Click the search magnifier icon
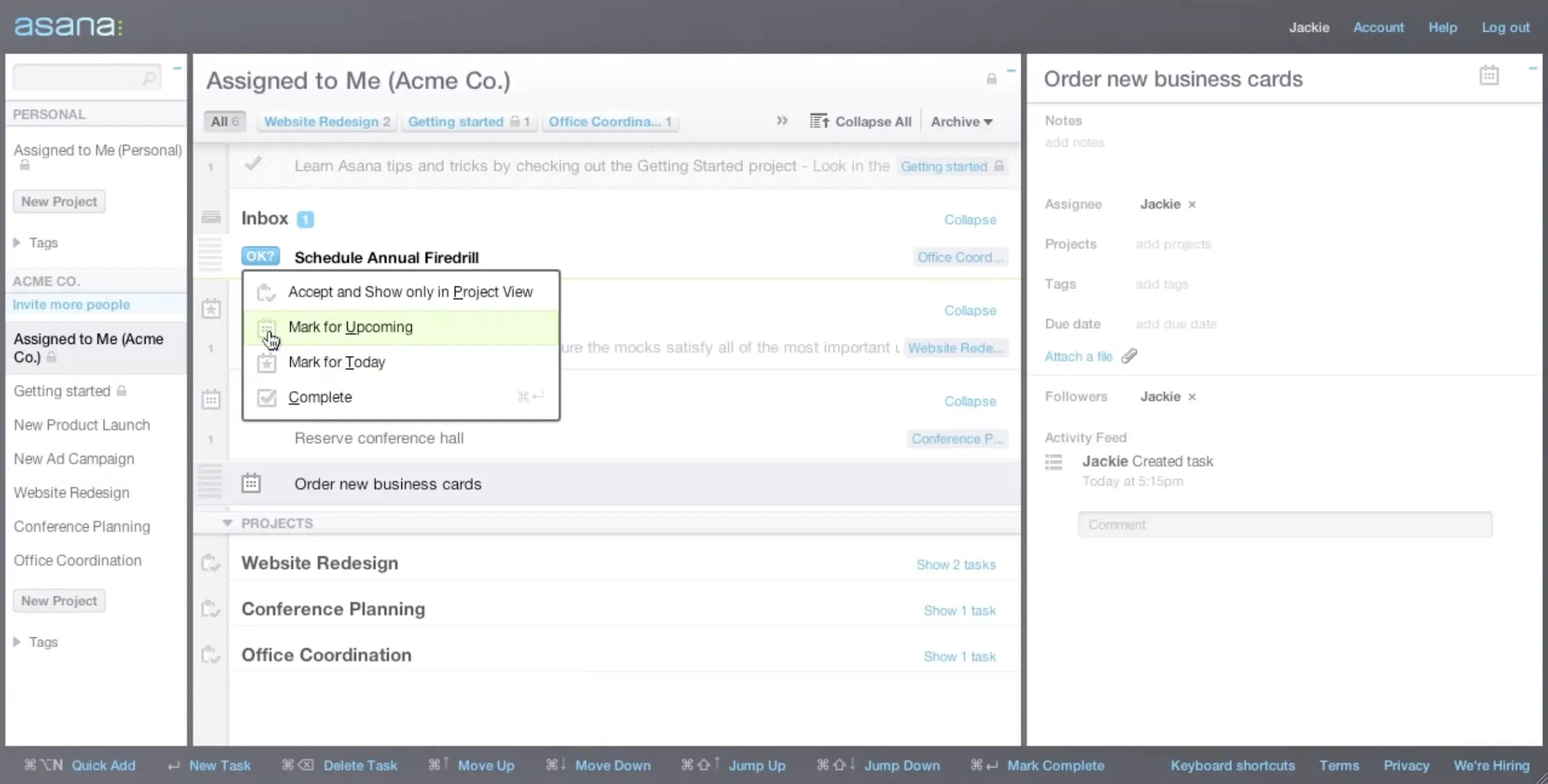The height and width of the screenshot is (784, 1548). [x=149, y=78]
